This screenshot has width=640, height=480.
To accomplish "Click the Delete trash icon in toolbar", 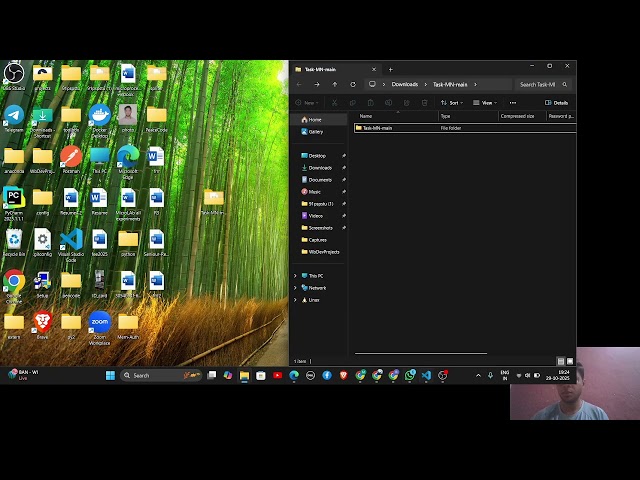I will pyautogui.click(x=422, y=102).
